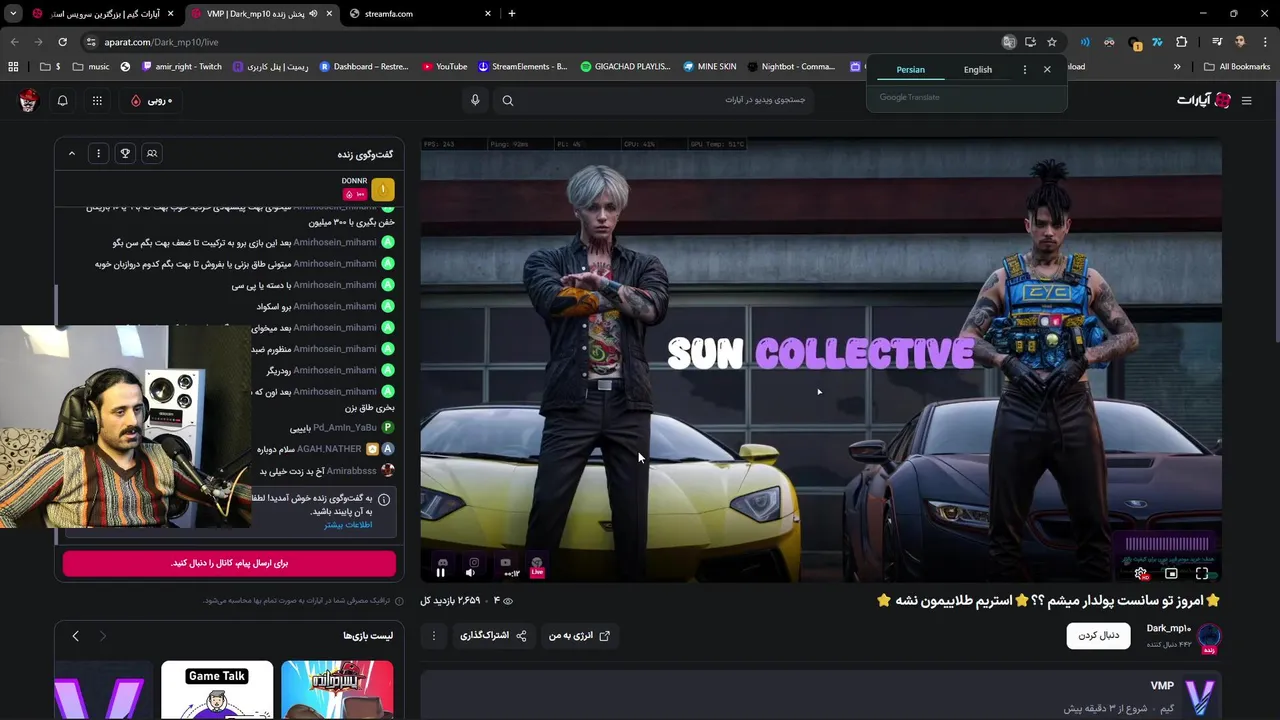Click Aparat search magnifier icon
The image size is (1280, 720).
(508, 100)
